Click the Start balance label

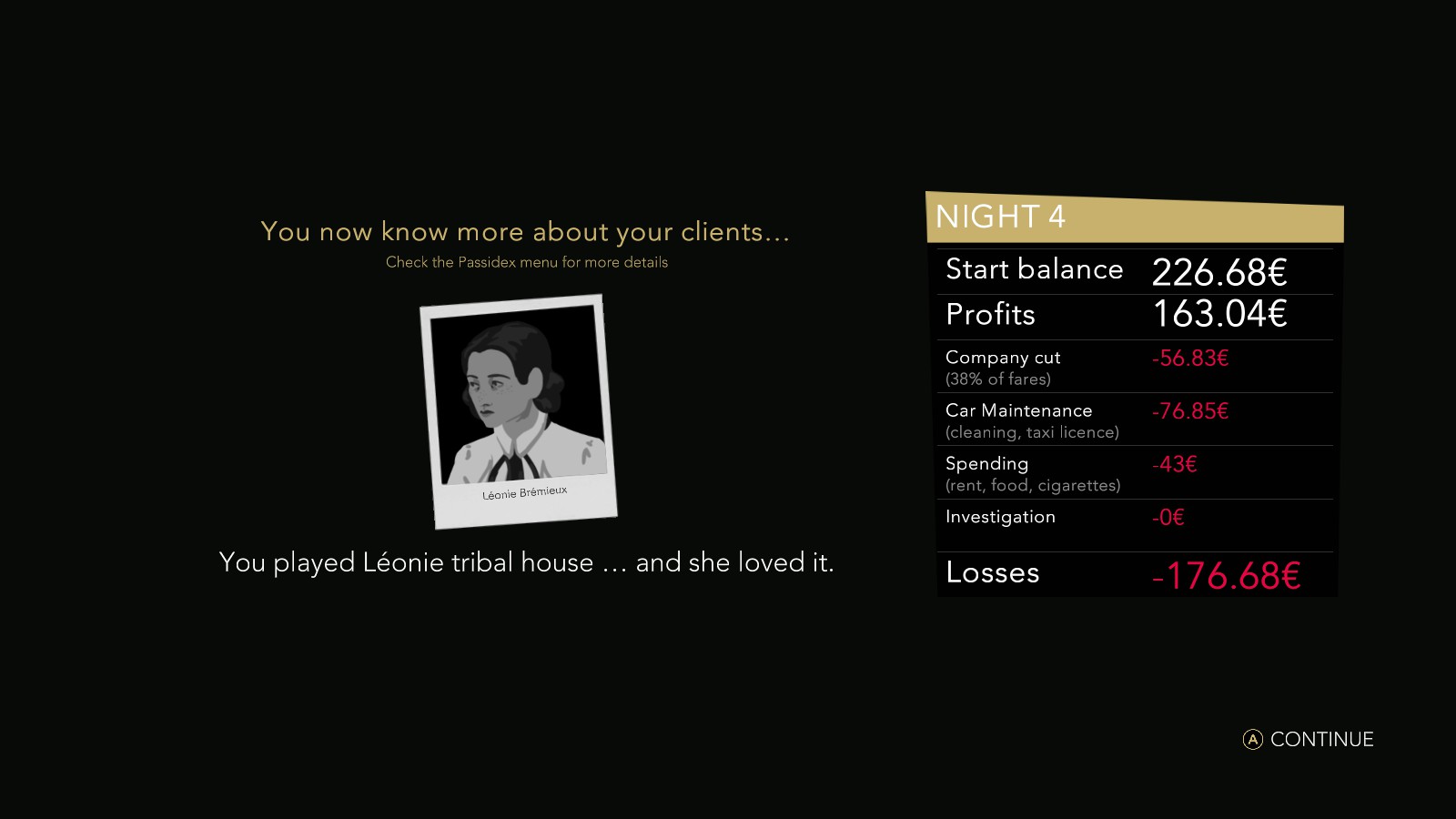pyautogui.click(x=1035, y=269)
